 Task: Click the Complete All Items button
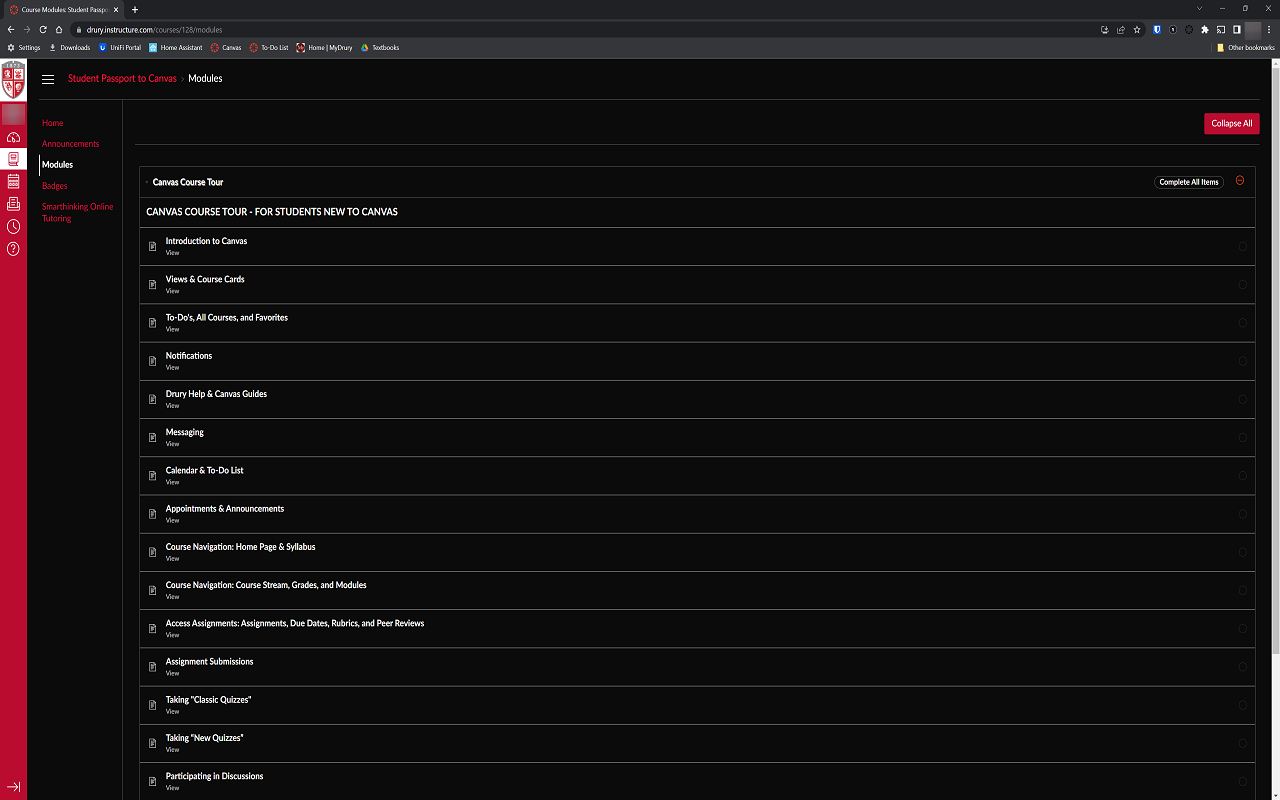click(1189, 182)
